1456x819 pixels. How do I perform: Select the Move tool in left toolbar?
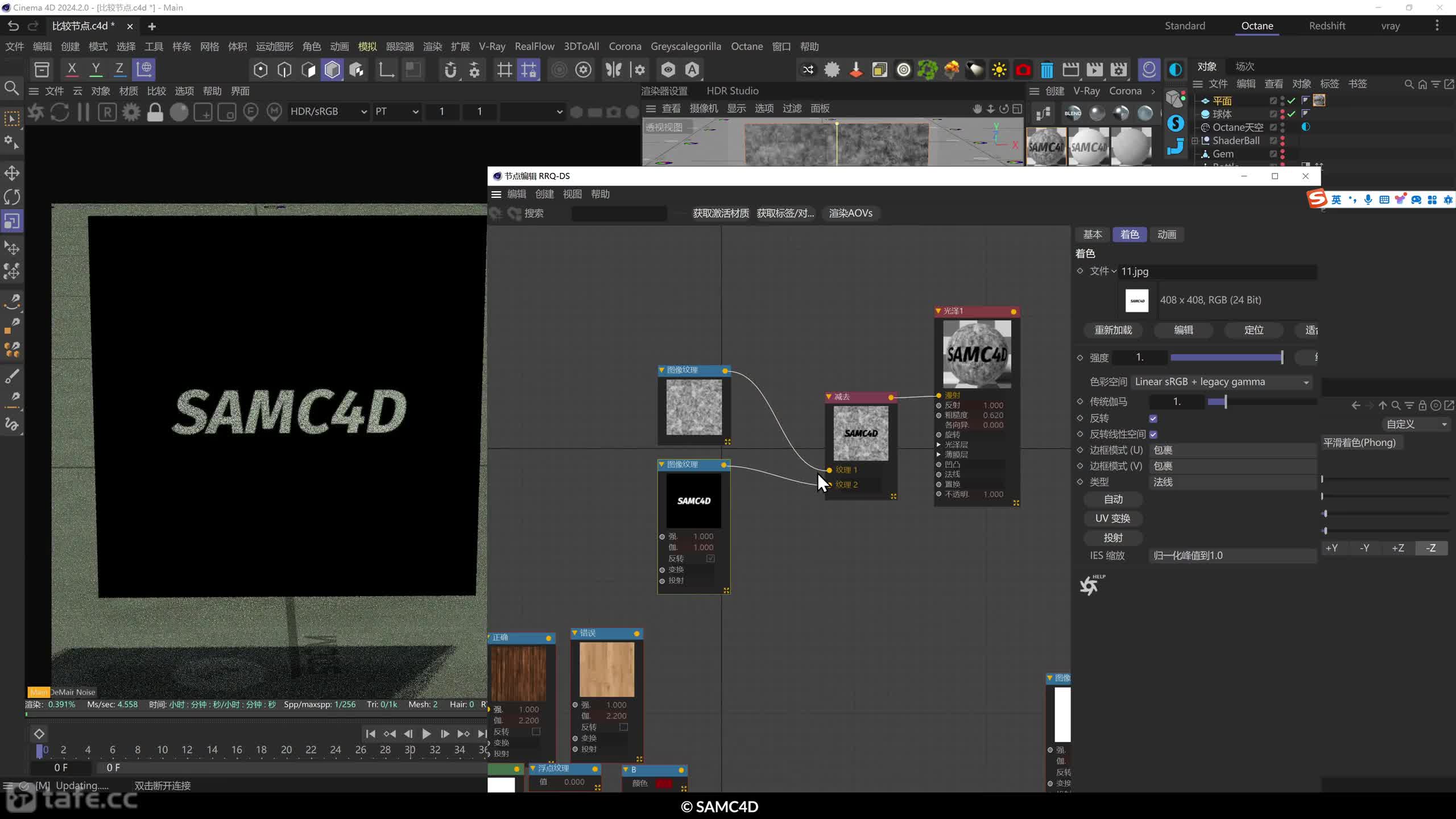tap(12, 173)
